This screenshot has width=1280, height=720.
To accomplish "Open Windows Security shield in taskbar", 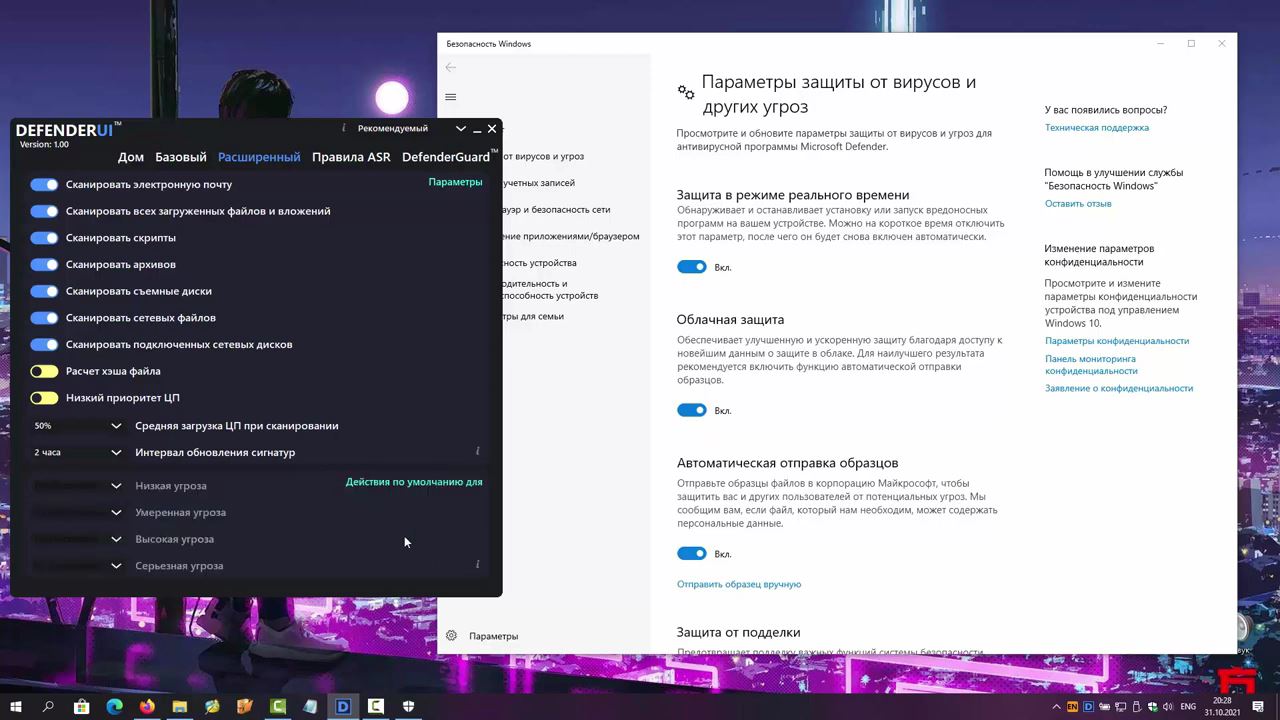I will click(408, 706).
